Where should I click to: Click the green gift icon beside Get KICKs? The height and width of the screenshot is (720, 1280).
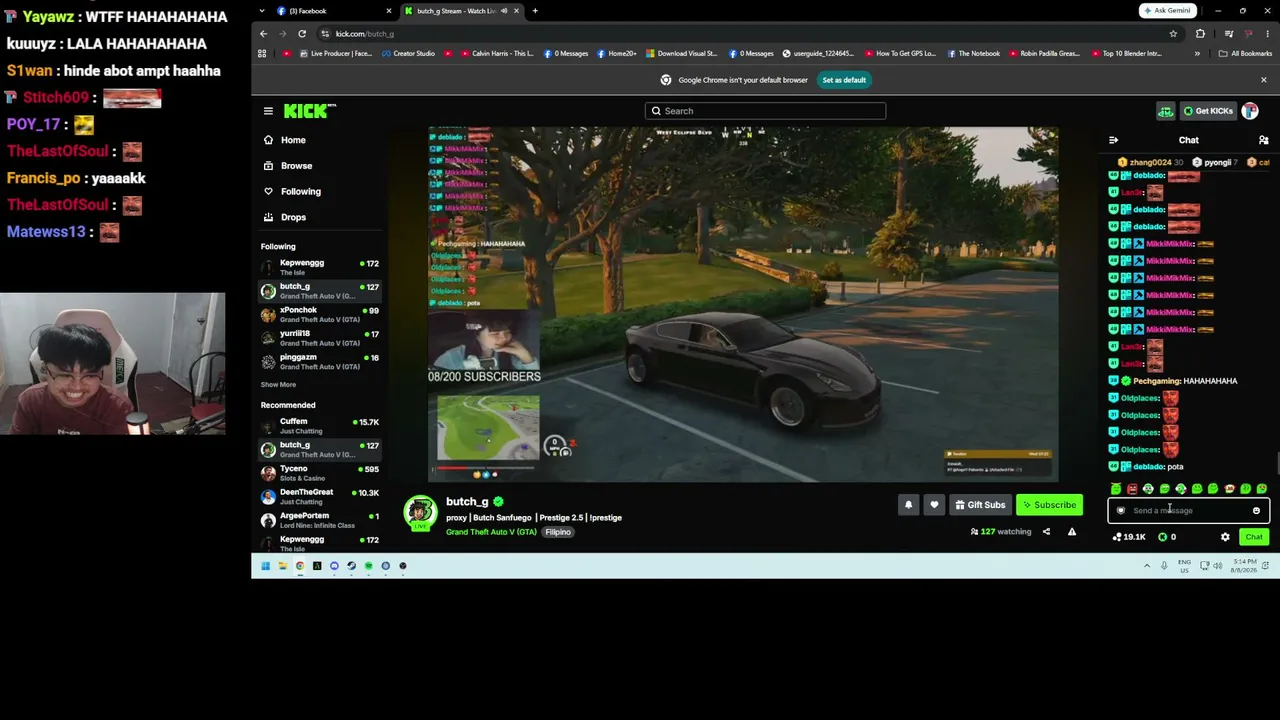pyautogui.click(x=1165, y=111)
